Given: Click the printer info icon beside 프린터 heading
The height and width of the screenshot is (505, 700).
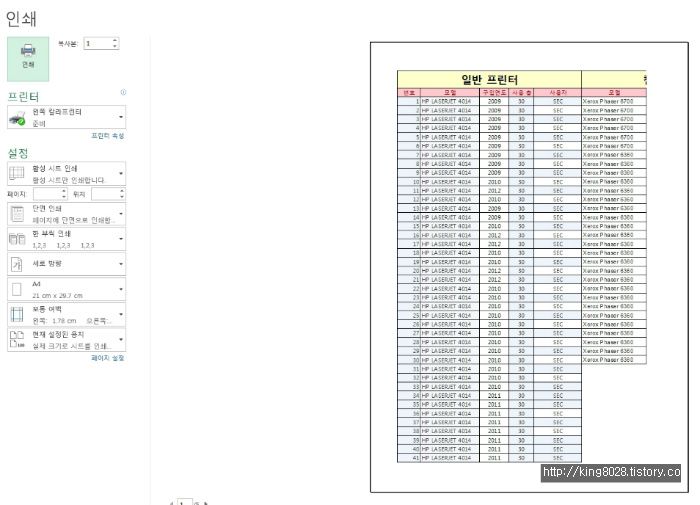Looking at the screenshot, I should tap(123, 92).
